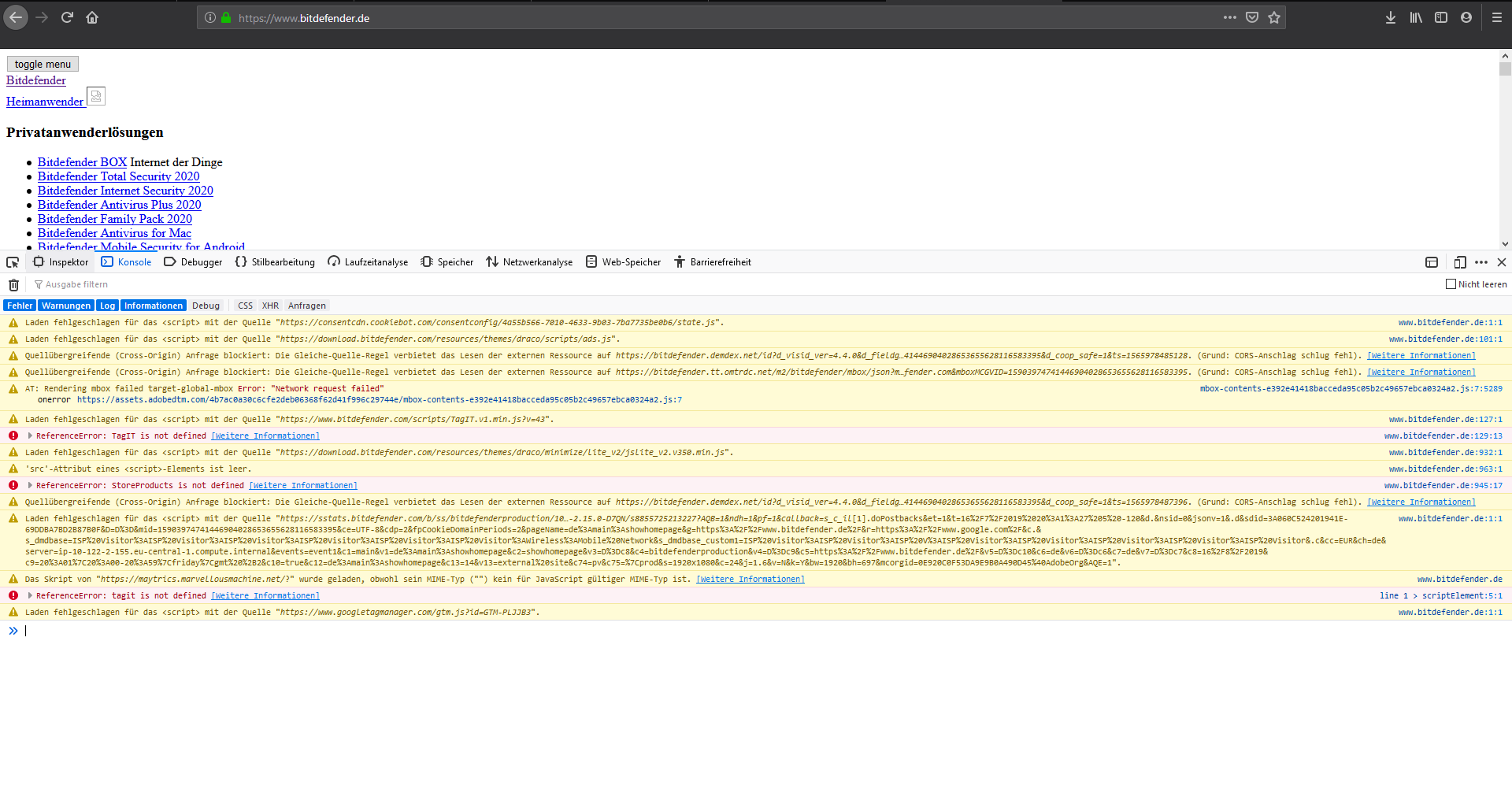Switch to the Inspektor tab
This screenshot has height=793, width=1512.
tap(61, 262)
